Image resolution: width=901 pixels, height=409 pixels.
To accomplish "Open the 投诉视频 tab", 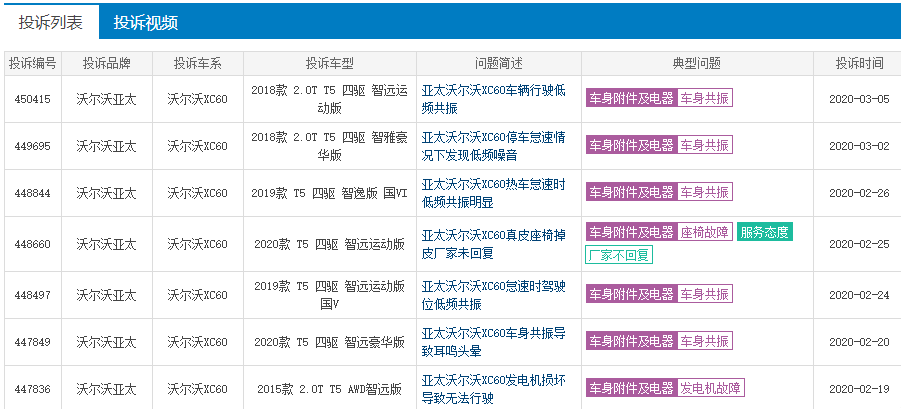I will (145, 22).
